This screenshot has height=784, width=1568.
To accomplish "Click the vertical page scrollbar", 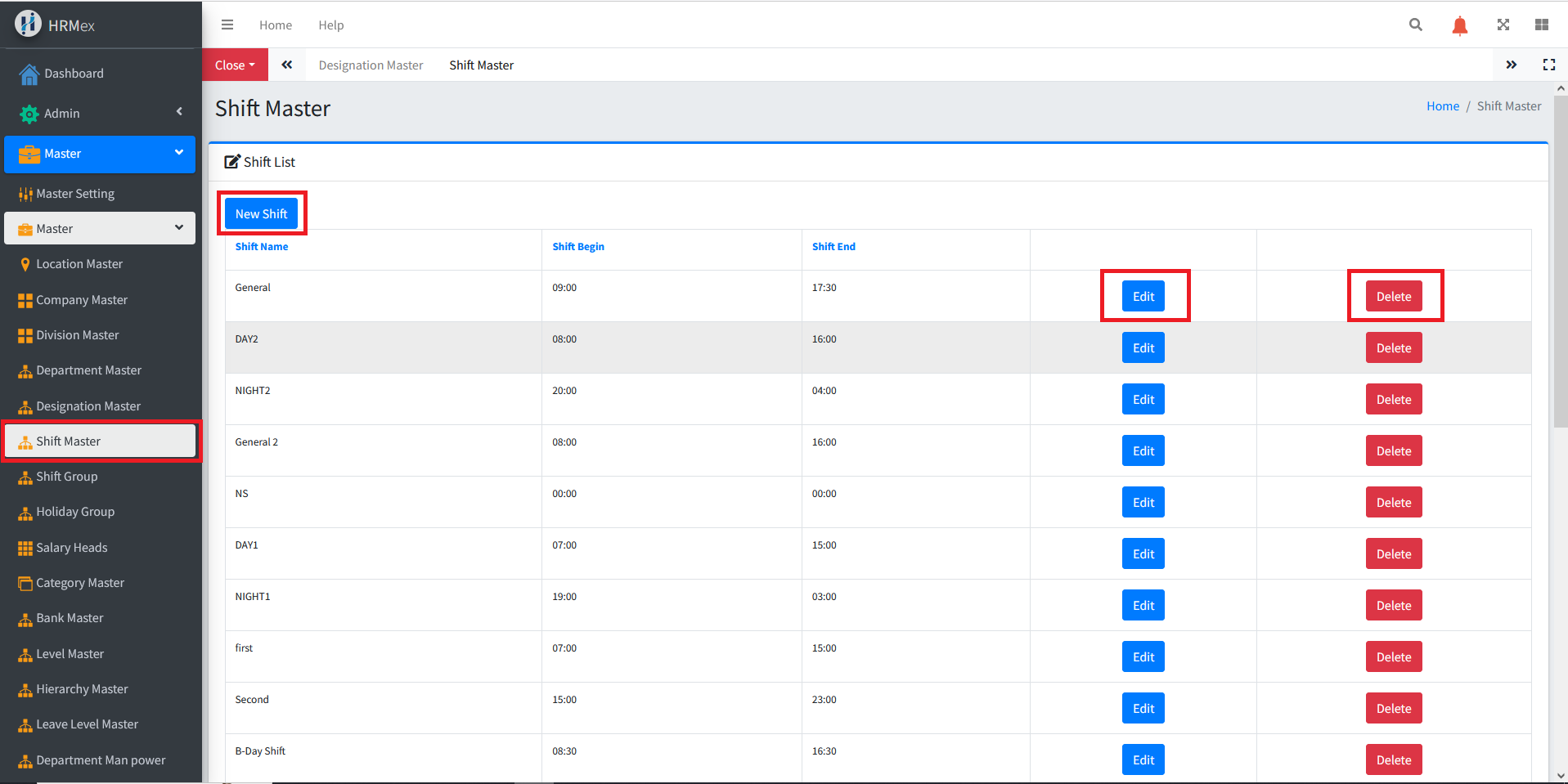I will point(1560,262).
